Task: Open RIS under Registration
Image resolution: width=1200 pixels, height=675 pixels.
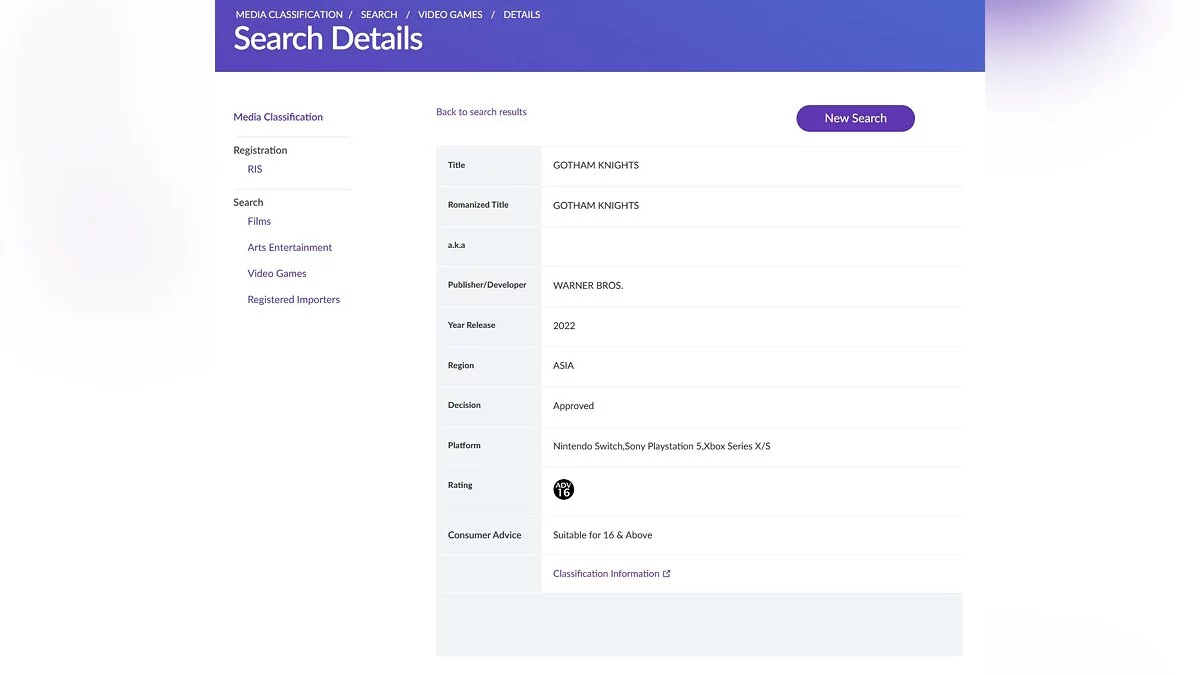Action: 255,170
